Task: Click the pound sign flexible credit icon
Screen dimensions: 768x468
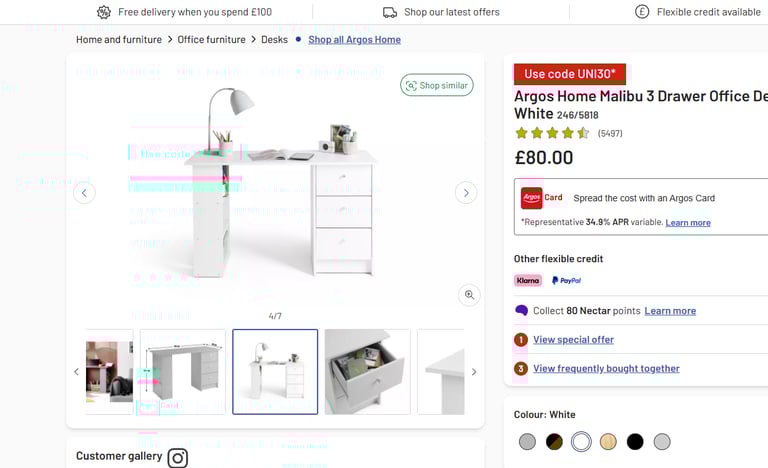Action: pos(642,12)
